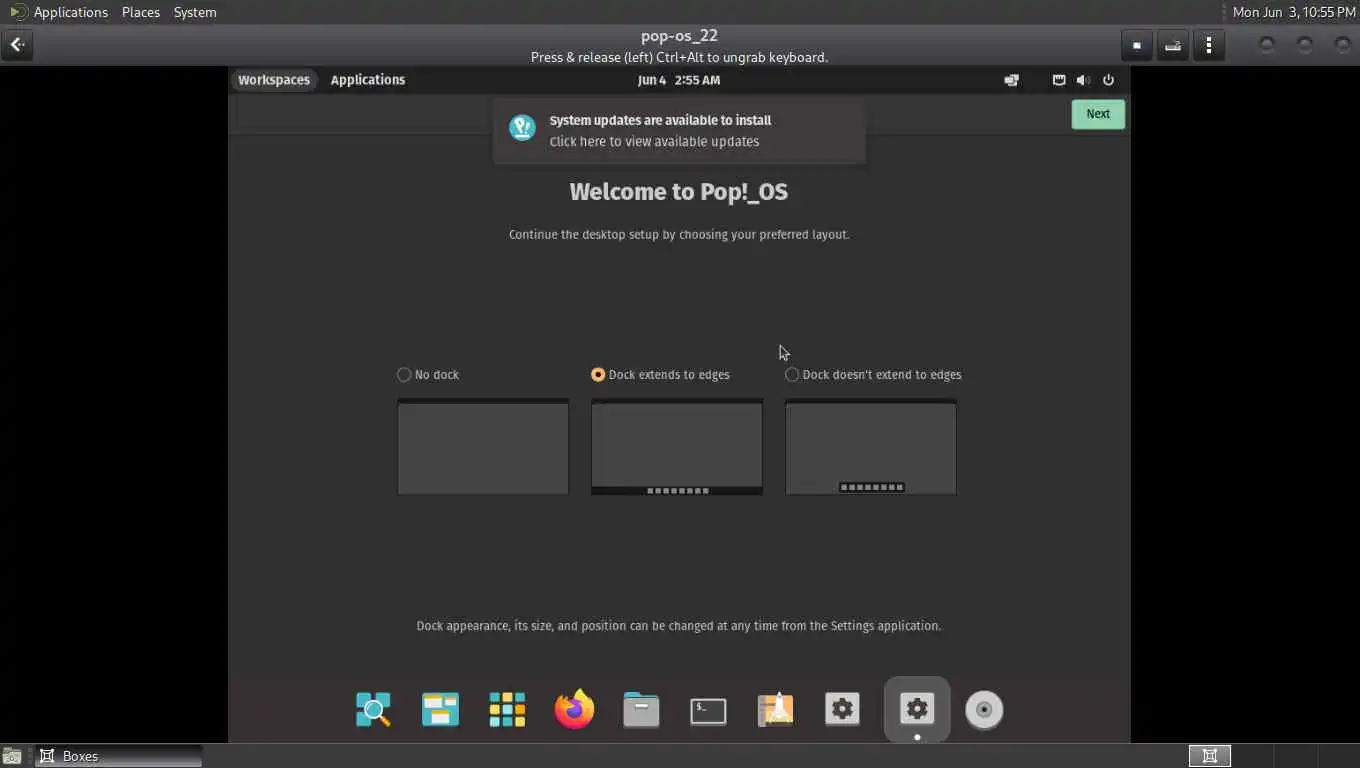Open the System menu in the top panel
The width and height of the screenshot is (1360, 768).
[x=195, y=12]
